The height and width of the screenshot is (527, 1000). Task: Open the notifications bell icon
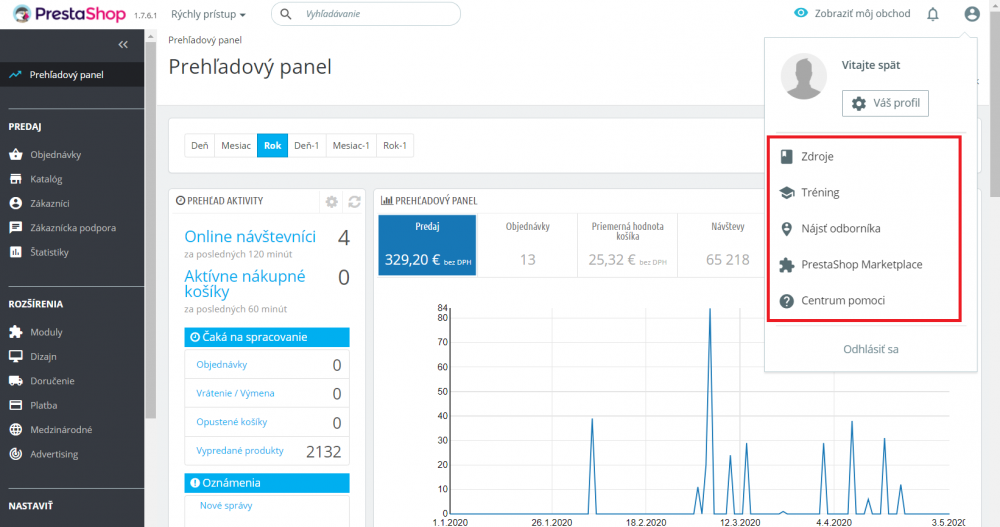932,14
